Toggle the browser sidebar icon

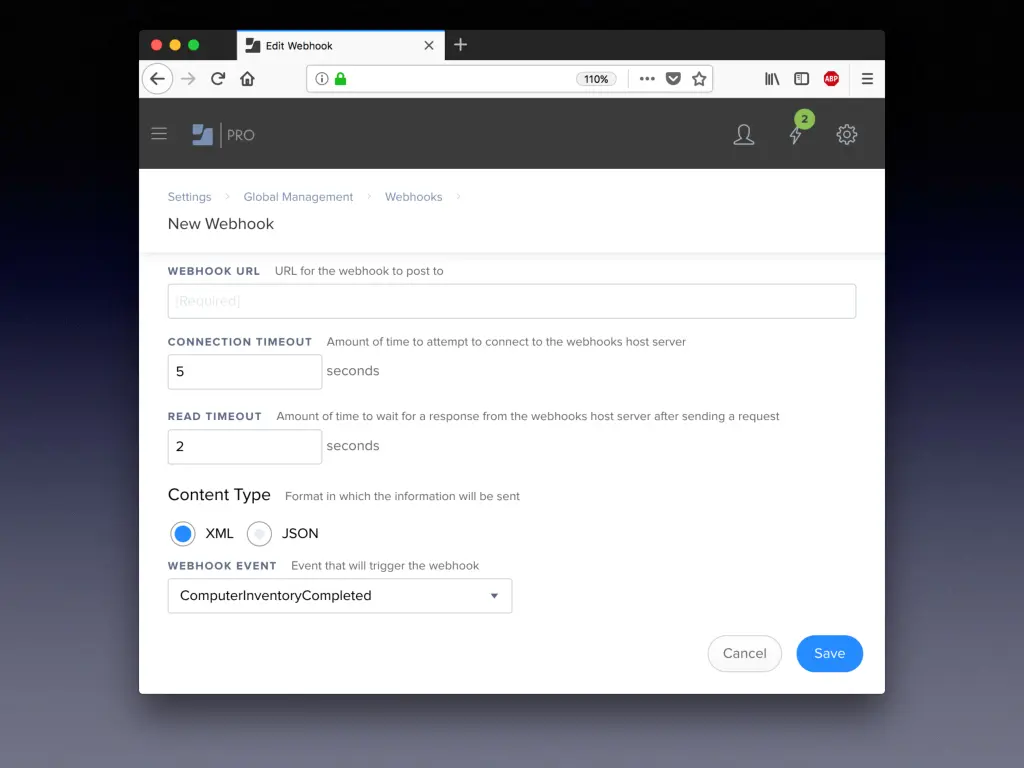tap(801, 79)
